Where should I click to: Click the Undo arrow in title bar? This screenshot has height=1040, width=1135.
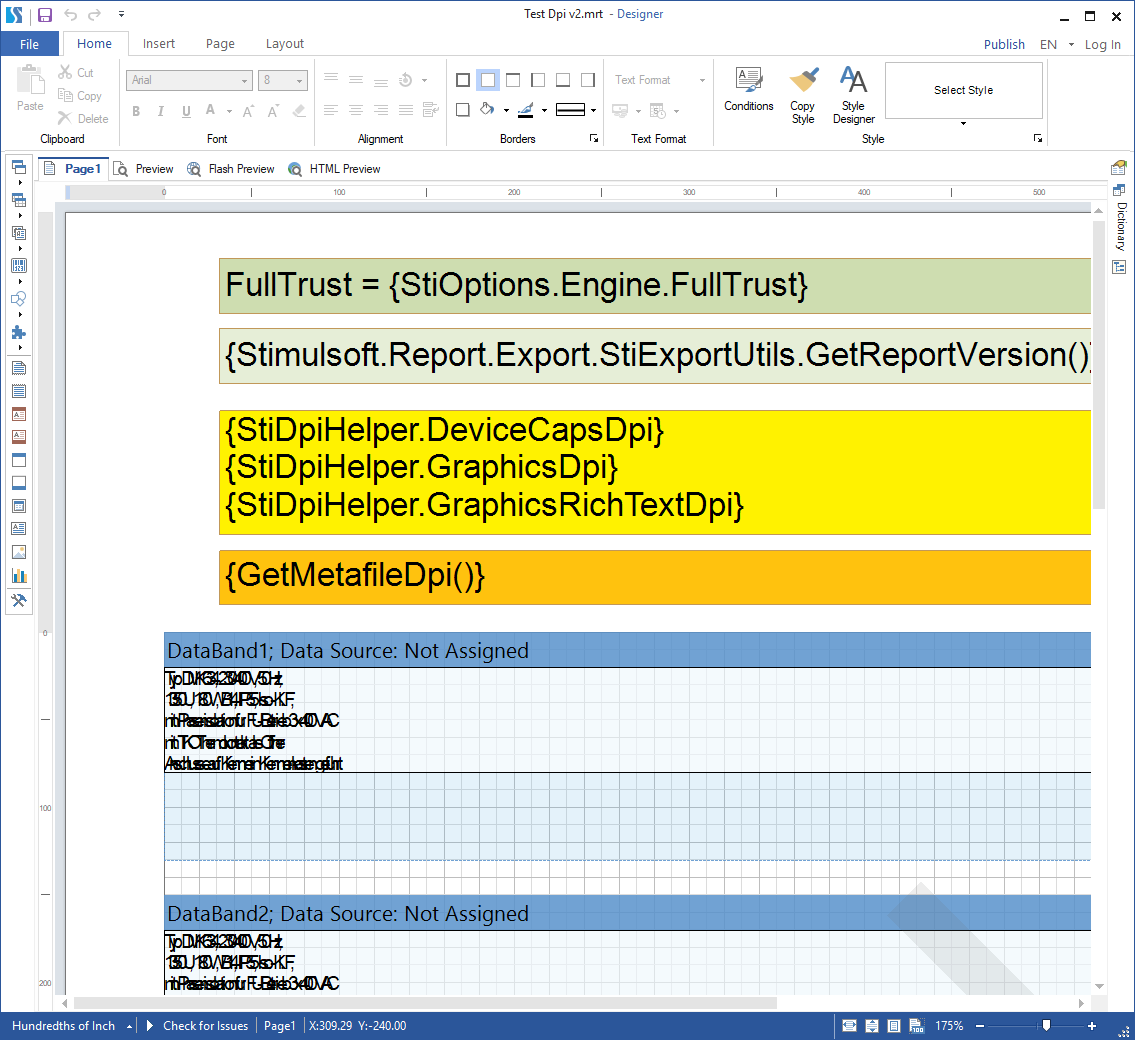point(70,14)
